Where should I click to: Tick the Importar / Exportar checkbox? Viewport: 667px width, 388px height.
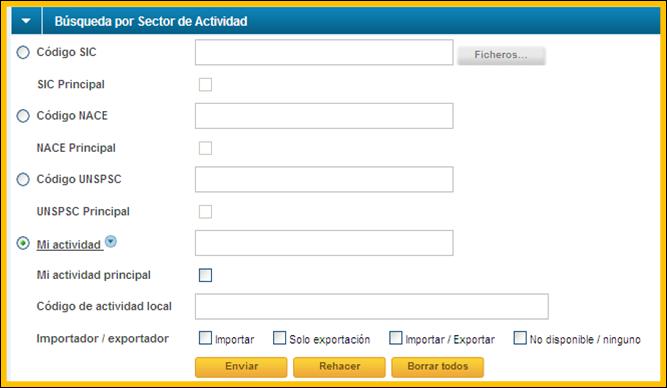pyautogui.click(x=396, y=338)
